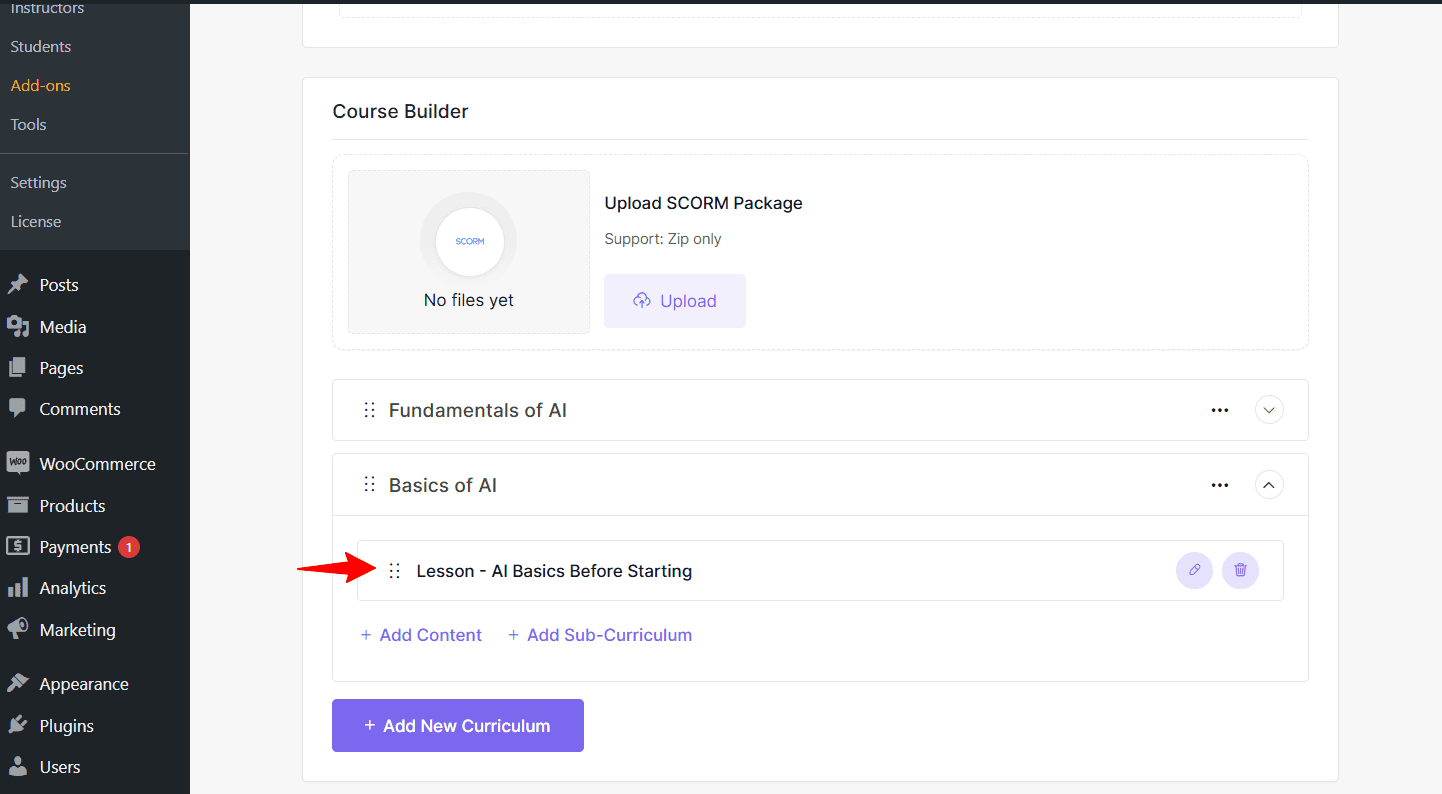
Task: Click the drag handle of the AI Basics lesson
Action: point(394,570)
